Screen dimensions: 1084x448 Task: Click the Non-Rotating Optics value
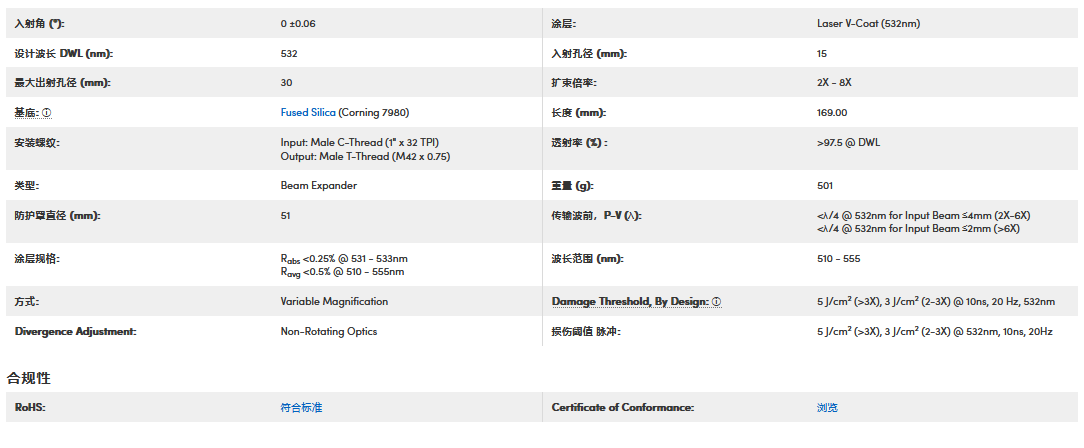[329, 331]
